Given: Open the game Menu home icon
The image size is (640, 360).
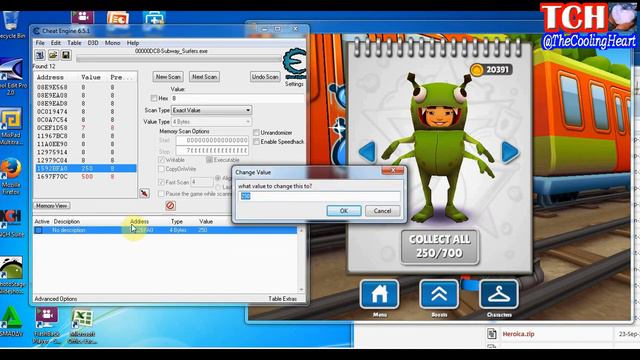Looking at the screenshot, I should pyautogui.click(x=379, y=294).
